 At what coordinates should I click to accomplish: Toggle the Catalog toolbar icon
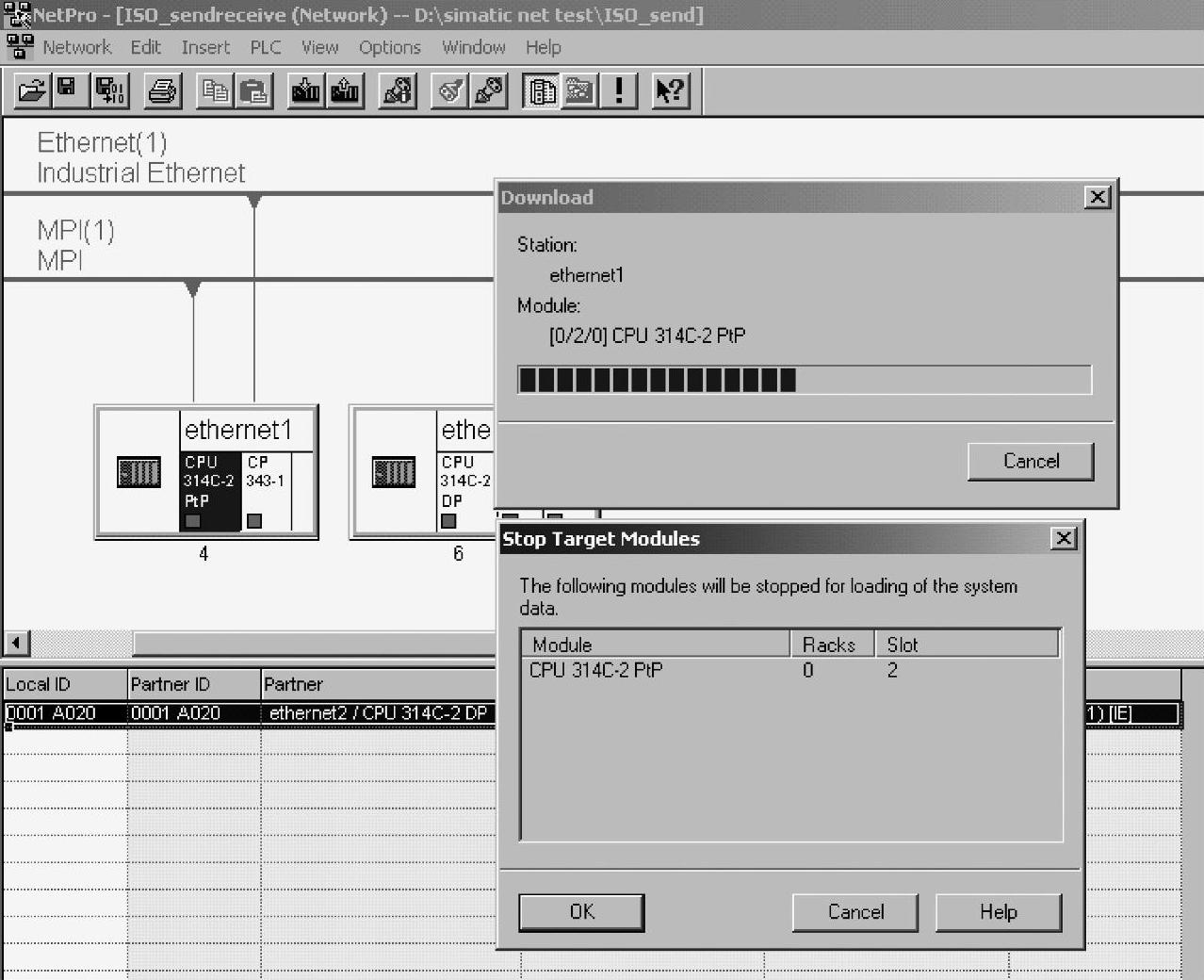coord(541,90)
